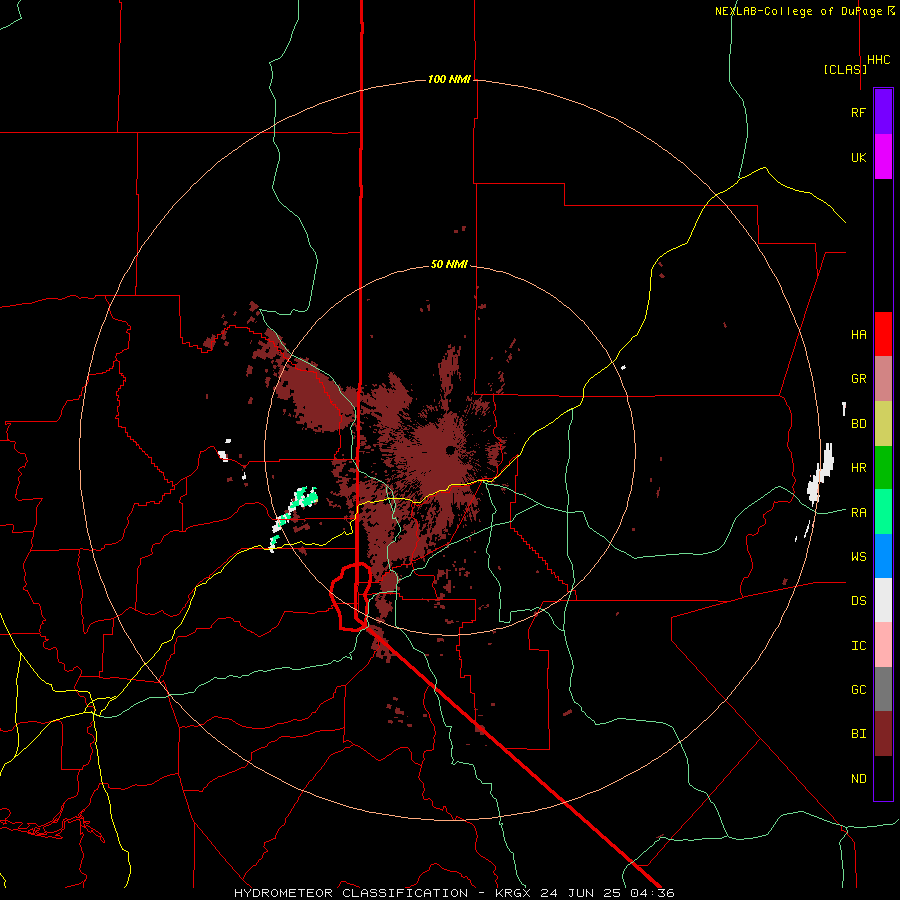Click the KRGX station identifier
Viewport: 900px width, 900px height.
pyautogui.click(x=514, y=893)
